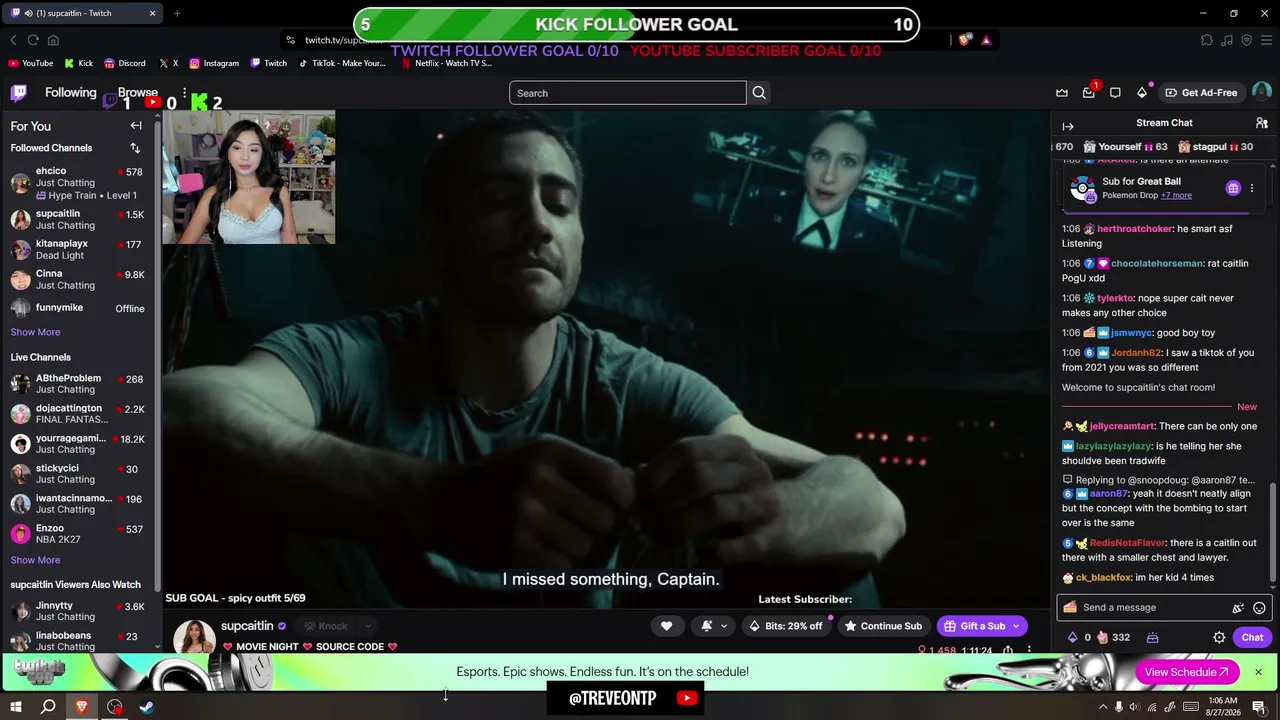This screenshot has height=720, width=1280.
Task: Expand the Gift a Sub dropdown
Action: [1016, 626]
